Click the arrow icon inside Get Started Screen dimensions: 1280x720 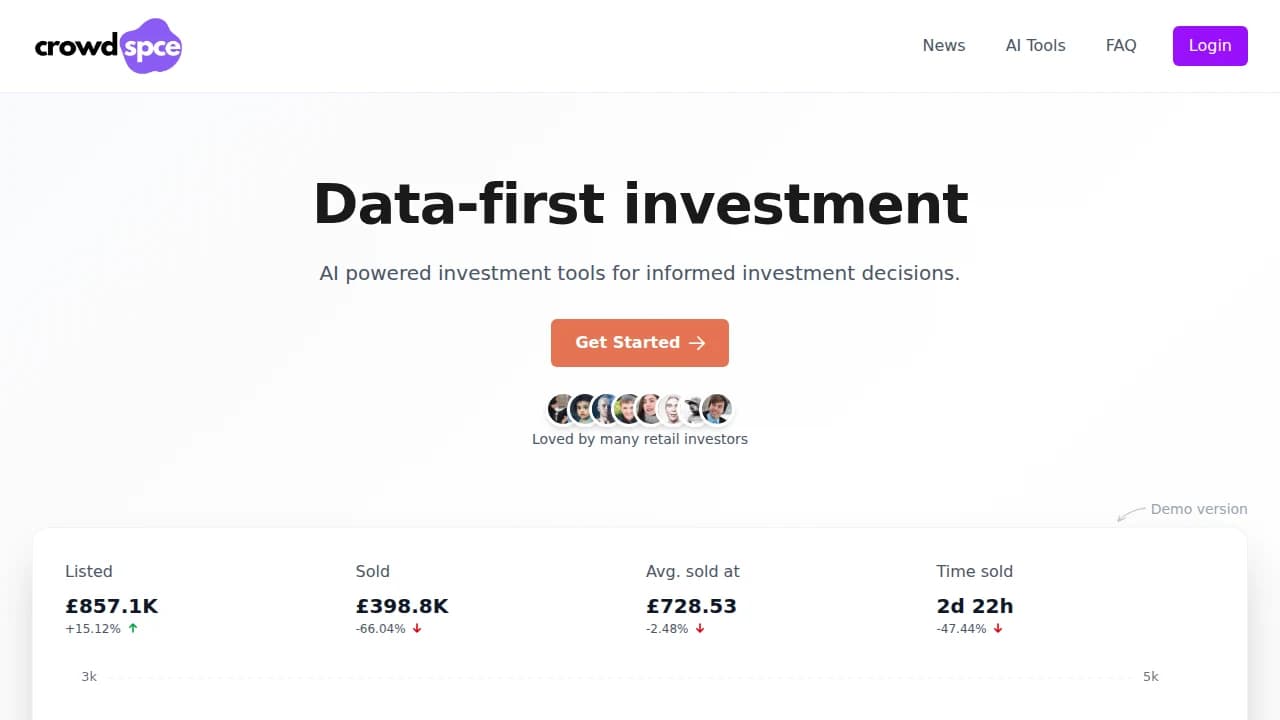697,342
